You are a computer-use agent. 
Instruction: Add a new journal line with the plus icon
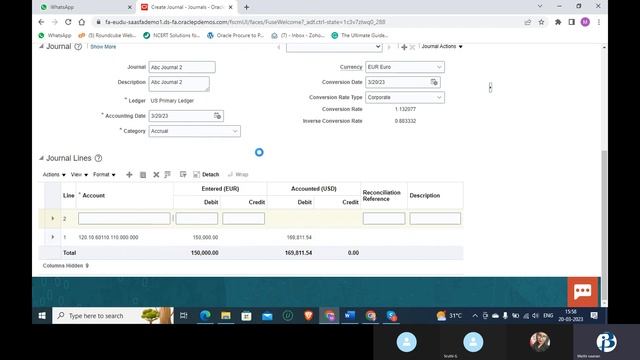pyautogui.click(x=129, y=175)
